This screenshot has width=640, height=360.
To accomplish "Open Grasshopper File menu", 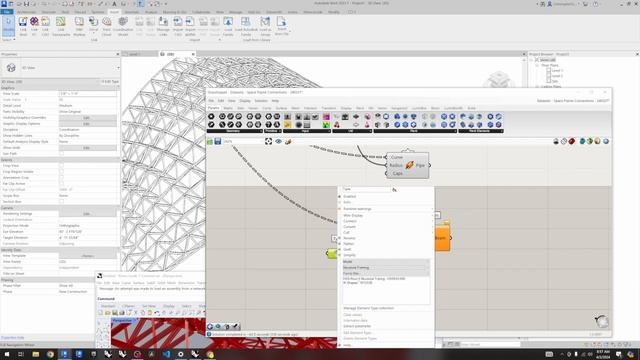I will tap(211, 101).
